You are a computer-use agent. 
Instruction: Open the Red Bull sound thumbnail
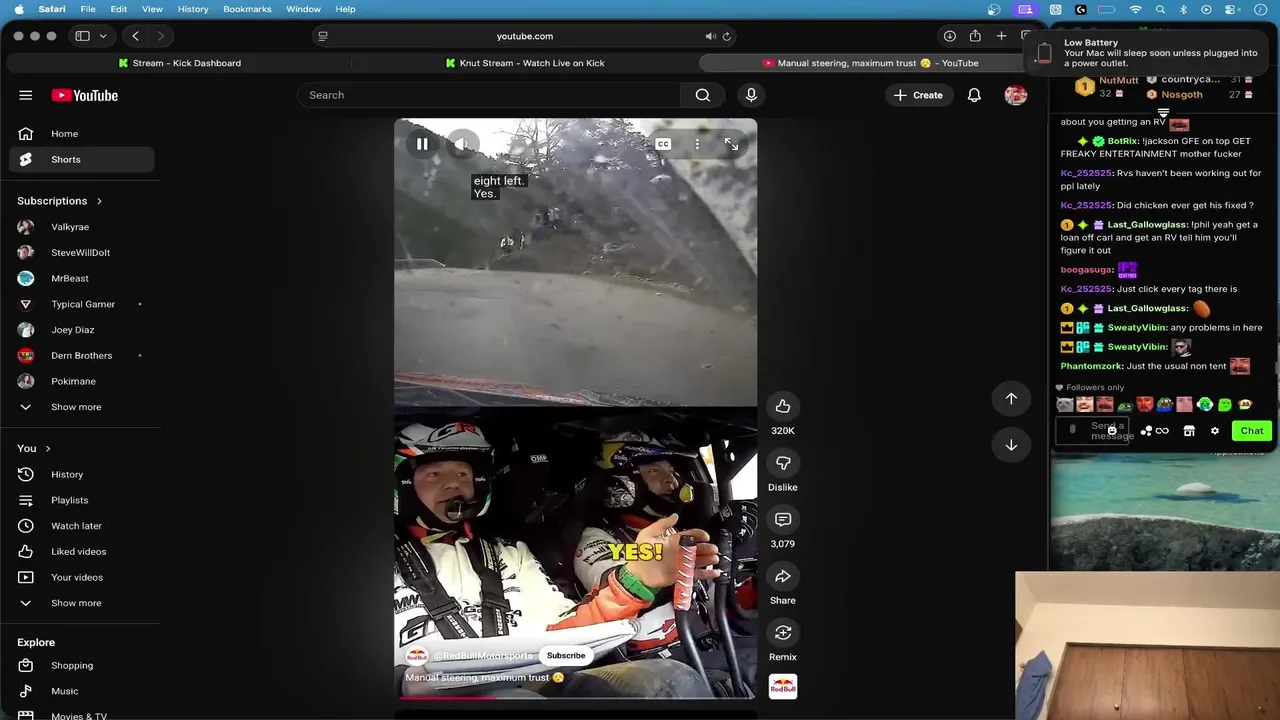coord(783,686)
